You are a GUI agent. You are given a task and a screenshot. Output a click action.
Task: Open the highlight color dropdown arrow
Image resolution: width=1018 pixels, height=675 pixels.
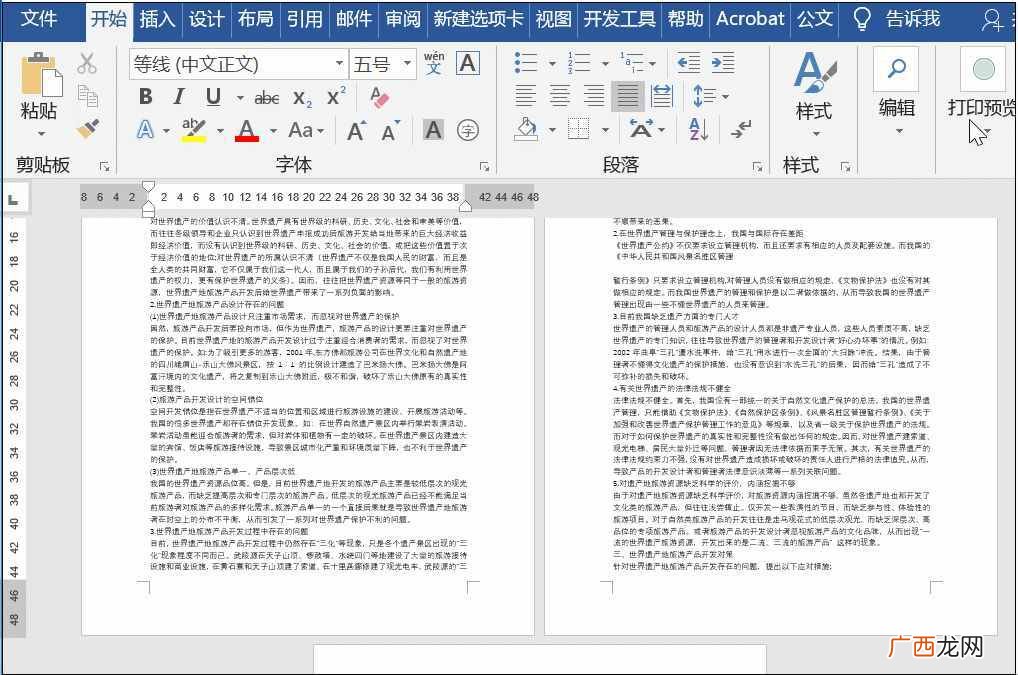coord(220,130)
